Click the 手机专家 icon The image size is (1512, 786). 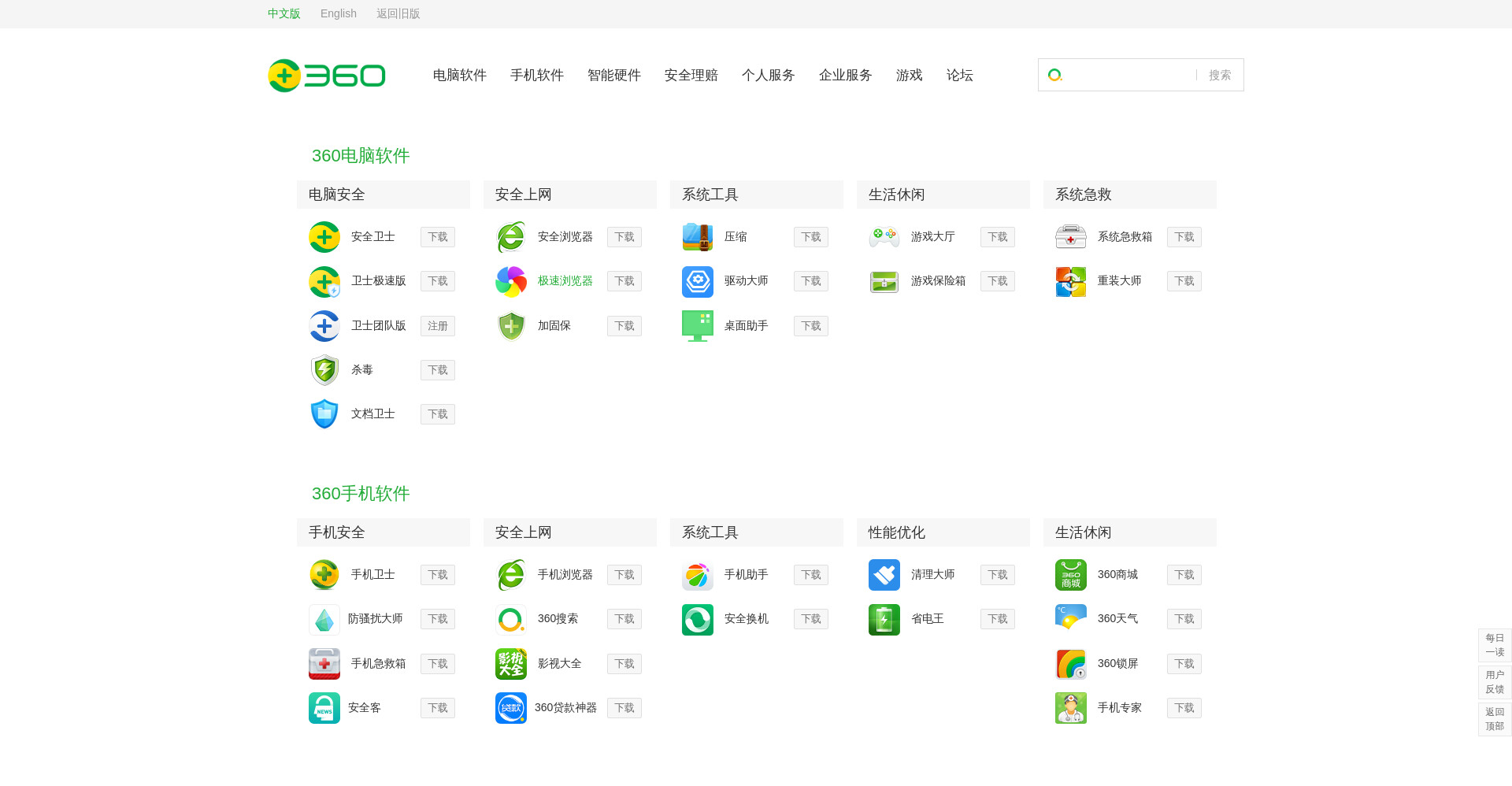(1071, 708)
